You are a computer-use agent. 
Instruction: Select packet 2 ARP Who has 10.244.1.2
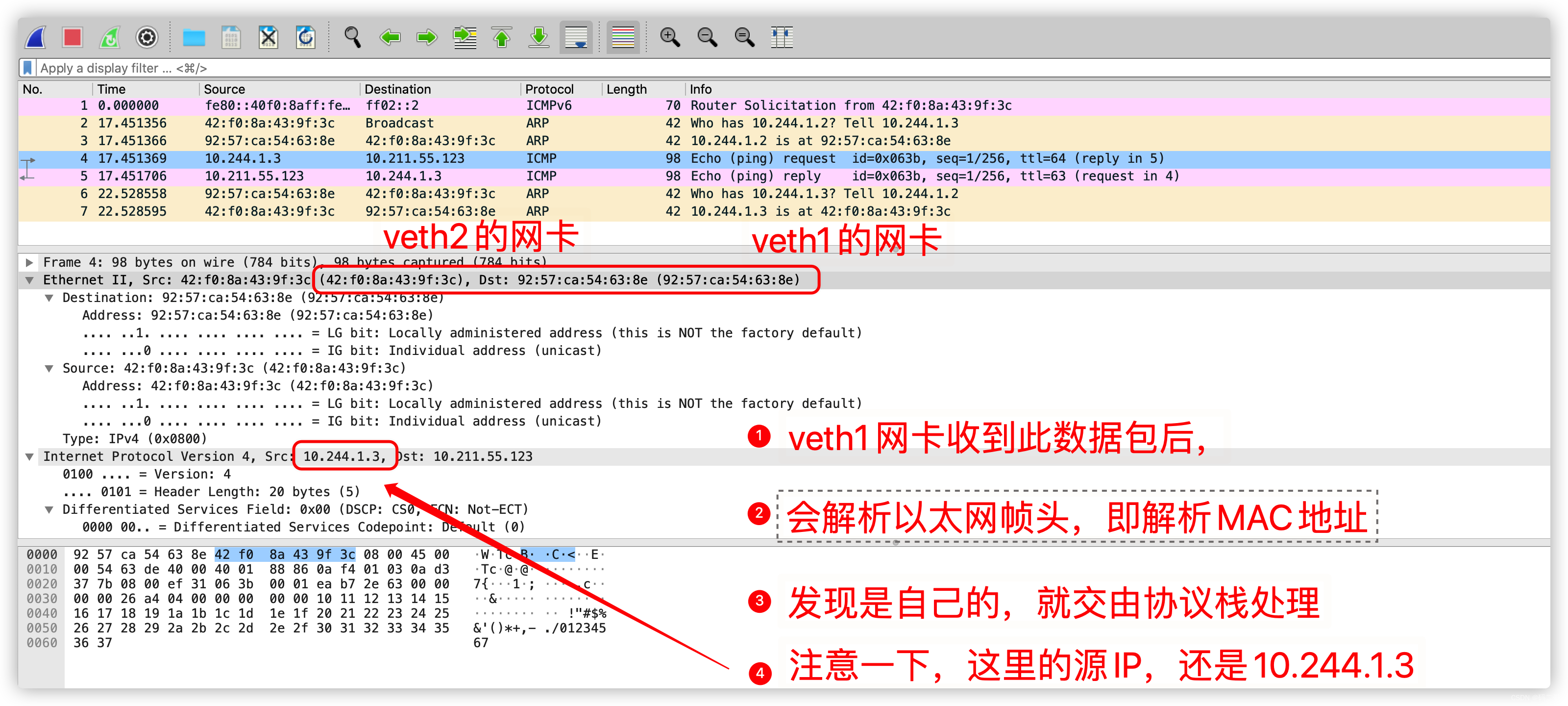tap(784, 123)
